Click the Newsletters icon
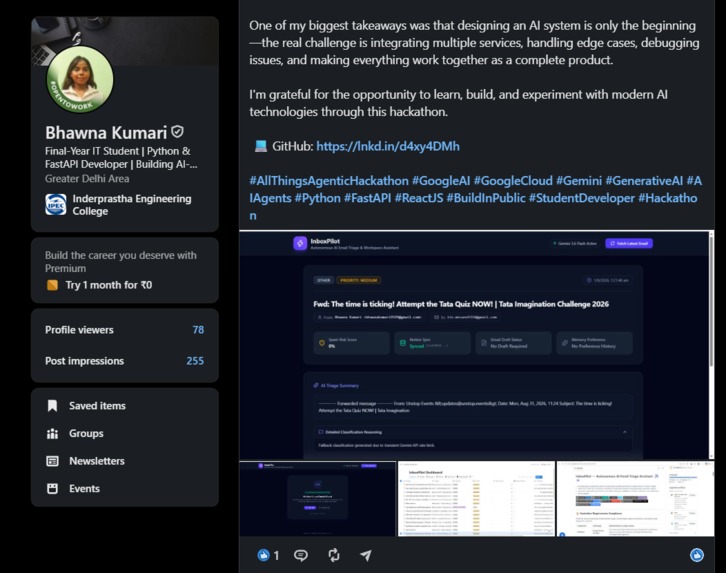 (x=52, y=461)
